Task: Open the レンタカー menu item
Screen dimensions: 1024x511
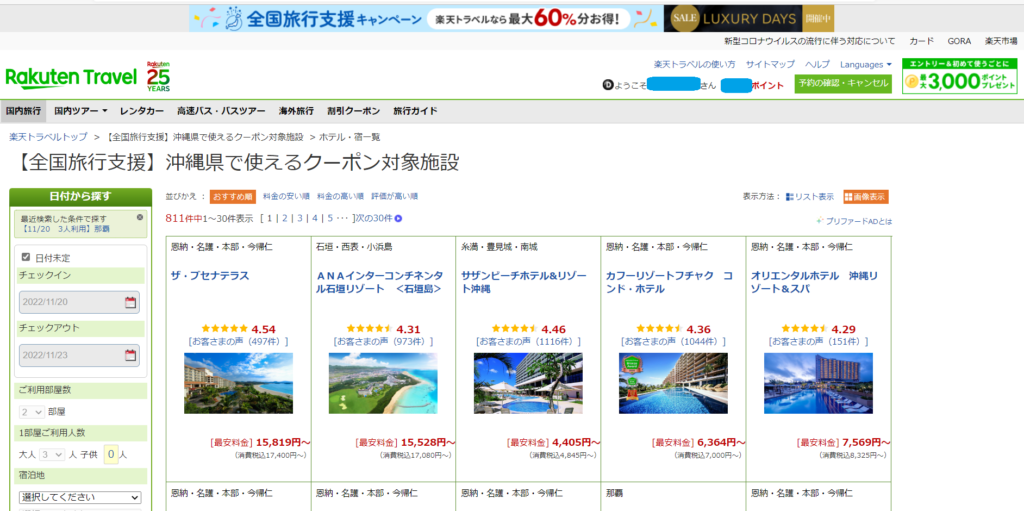Action: click(x=142, y=111)
